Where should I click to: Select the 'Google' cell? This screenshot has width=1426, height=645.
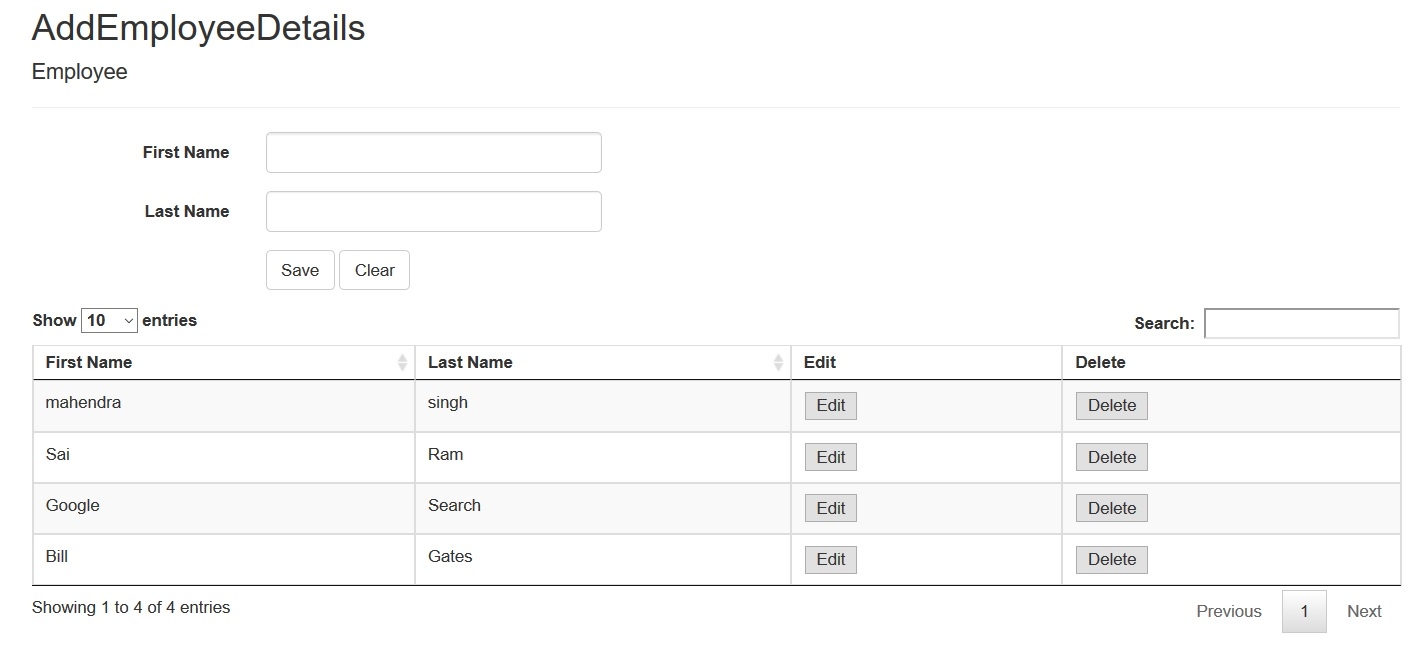[223, 509]
